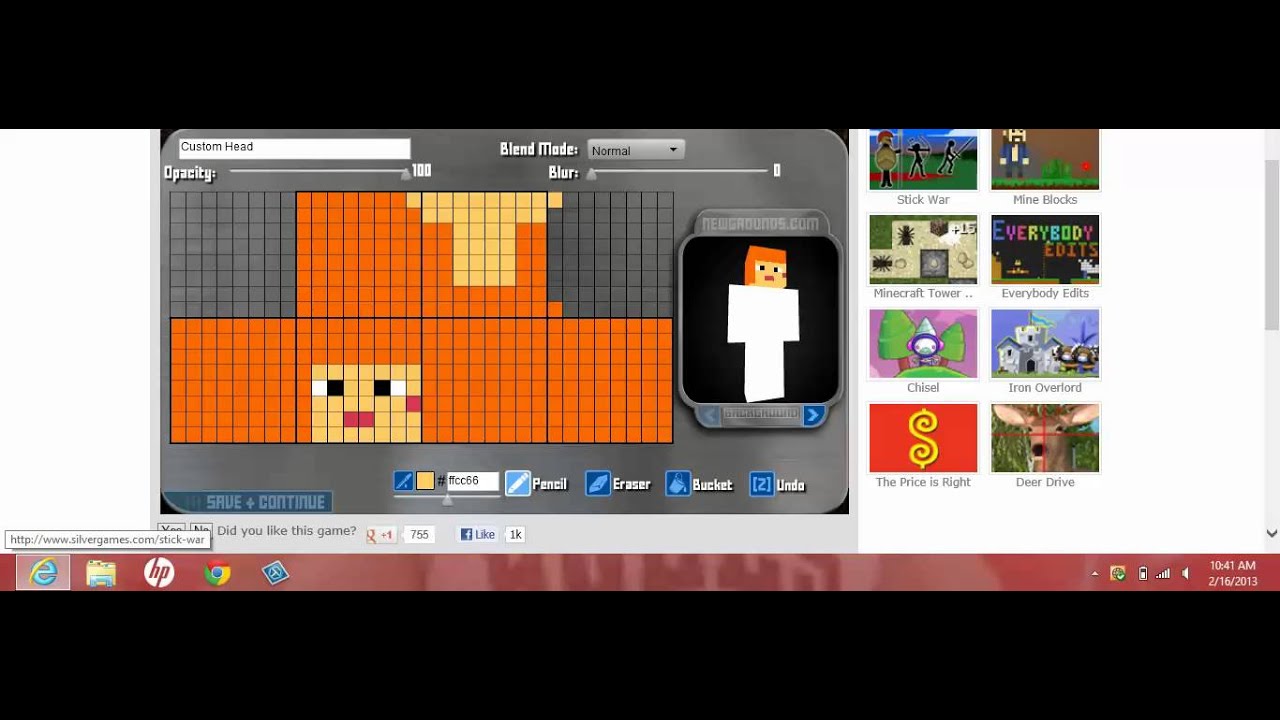Open File Explorer from taskbar

point(101,572)
